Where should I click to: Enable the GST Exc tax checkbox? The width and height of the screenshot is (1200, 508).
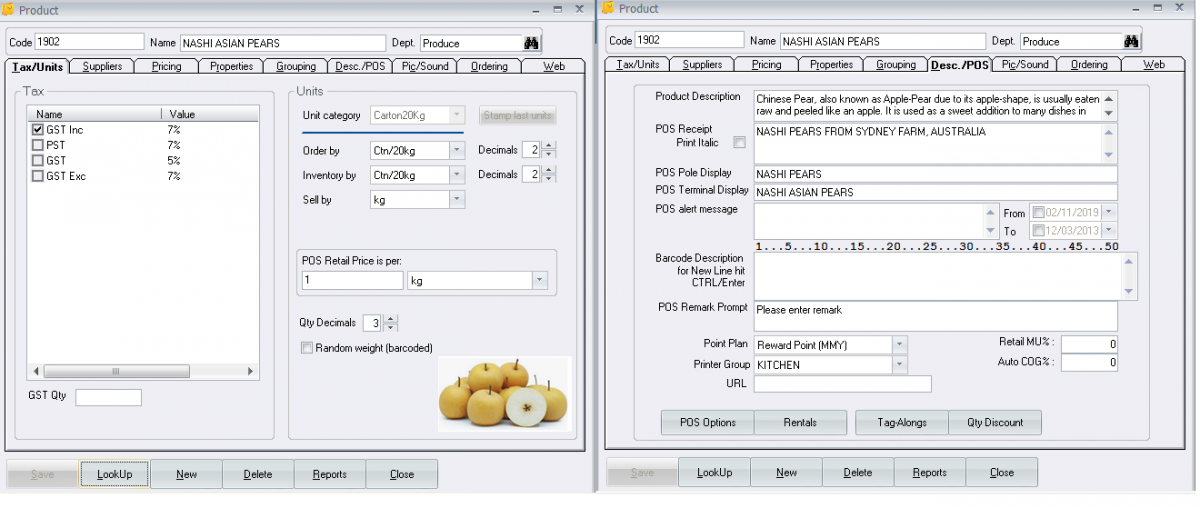38,176
